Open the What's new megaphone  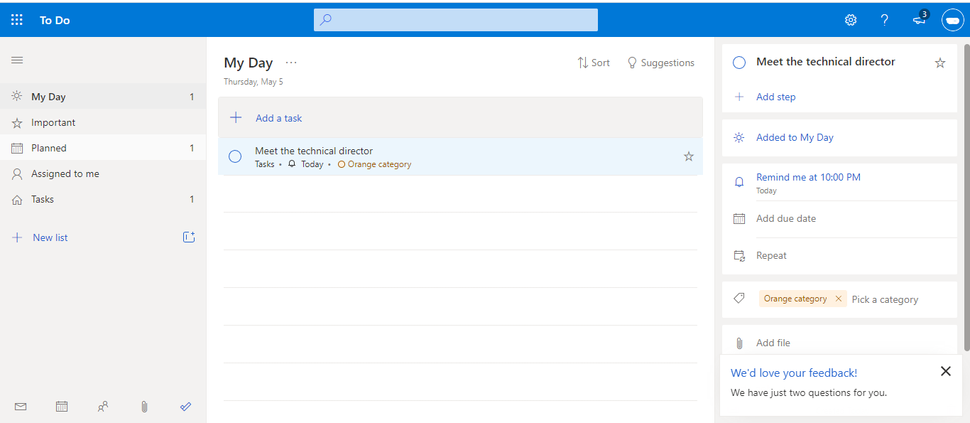(919, 20)
